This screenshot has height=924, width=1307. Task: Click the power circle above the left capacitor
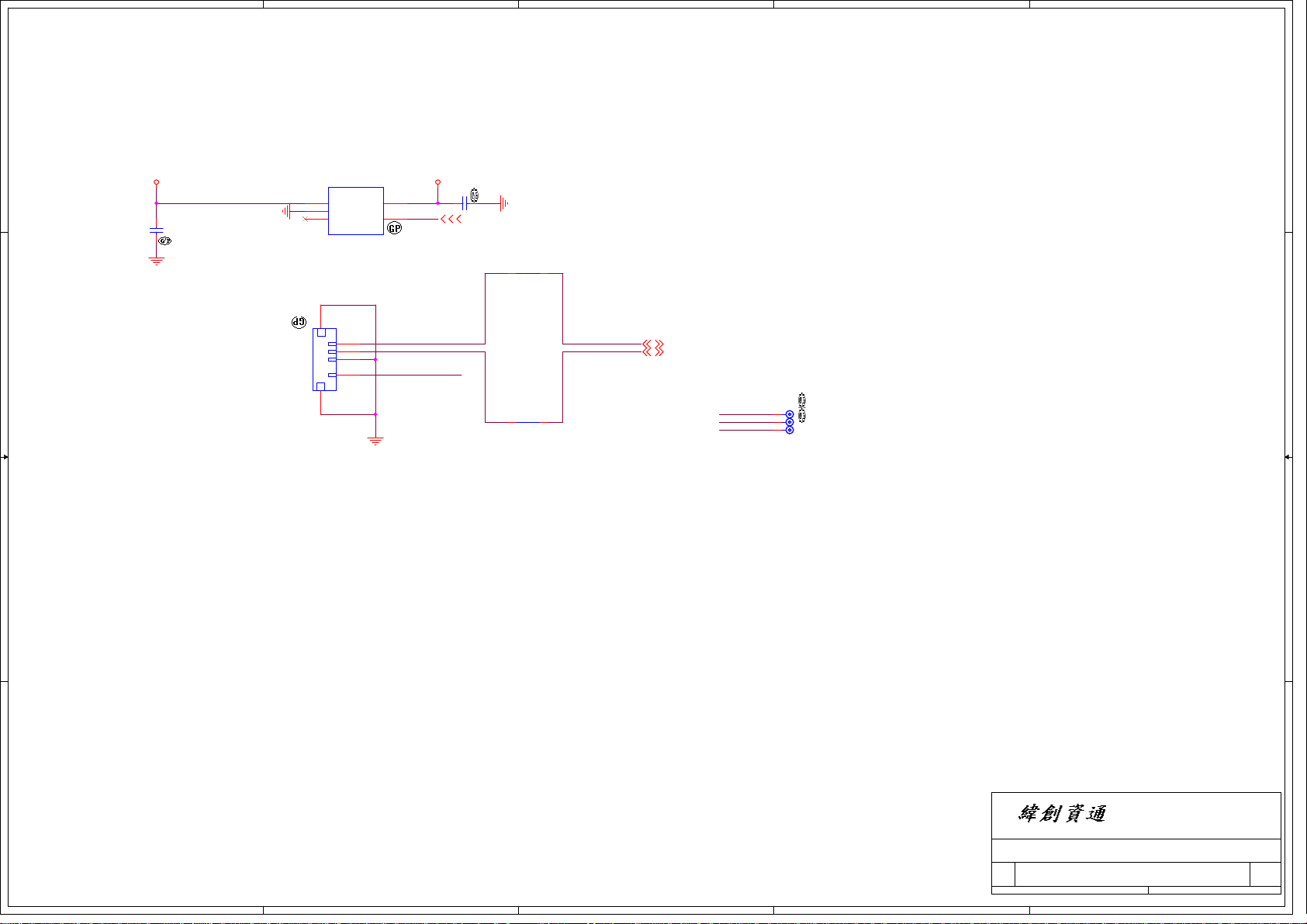pyautogui.click(x=157, y=182)
